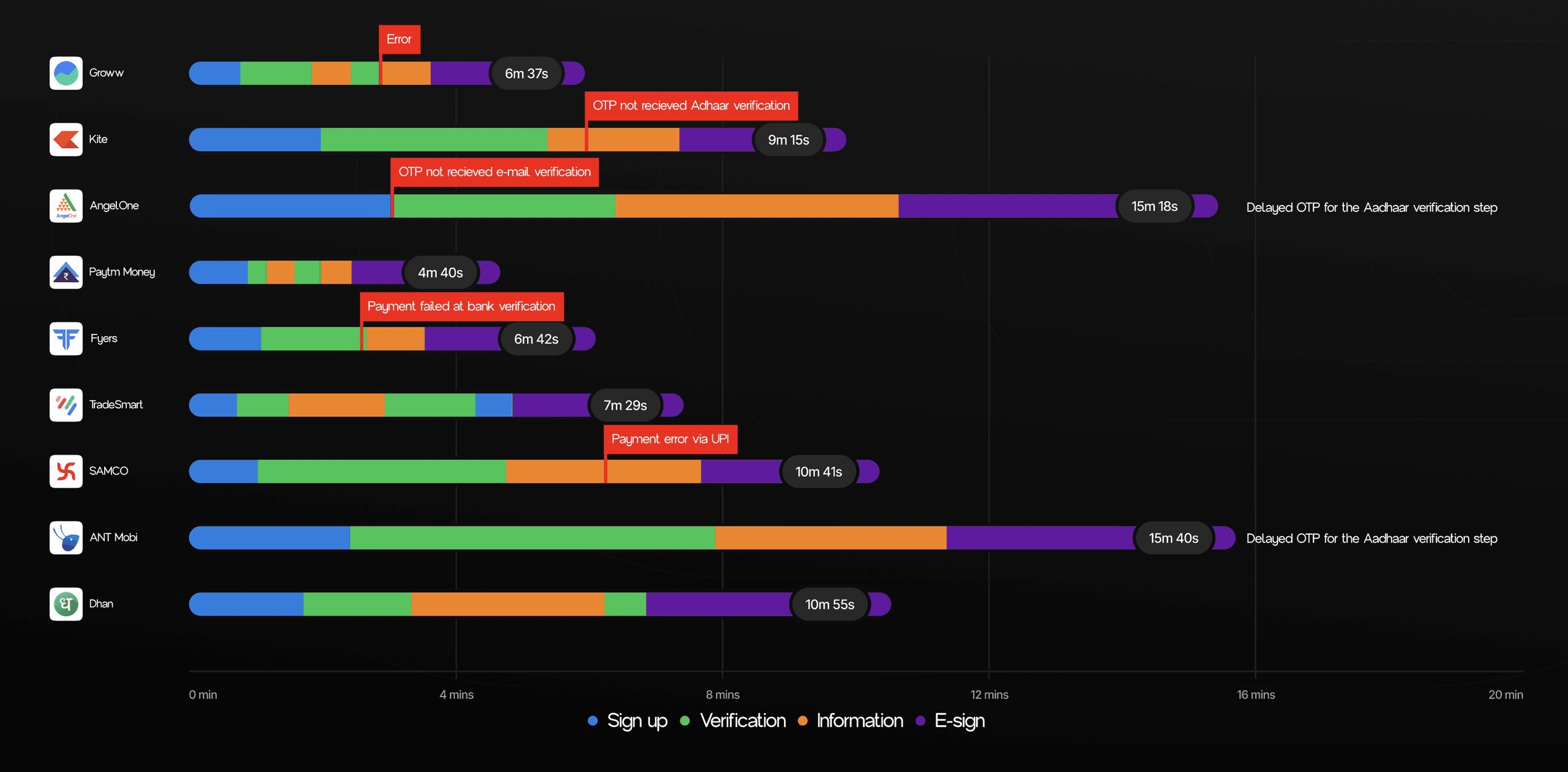Click the "4m 40s" duration badge
Image resolution: width=1568 pixels, height=772 pixels.
coord(440,272)
